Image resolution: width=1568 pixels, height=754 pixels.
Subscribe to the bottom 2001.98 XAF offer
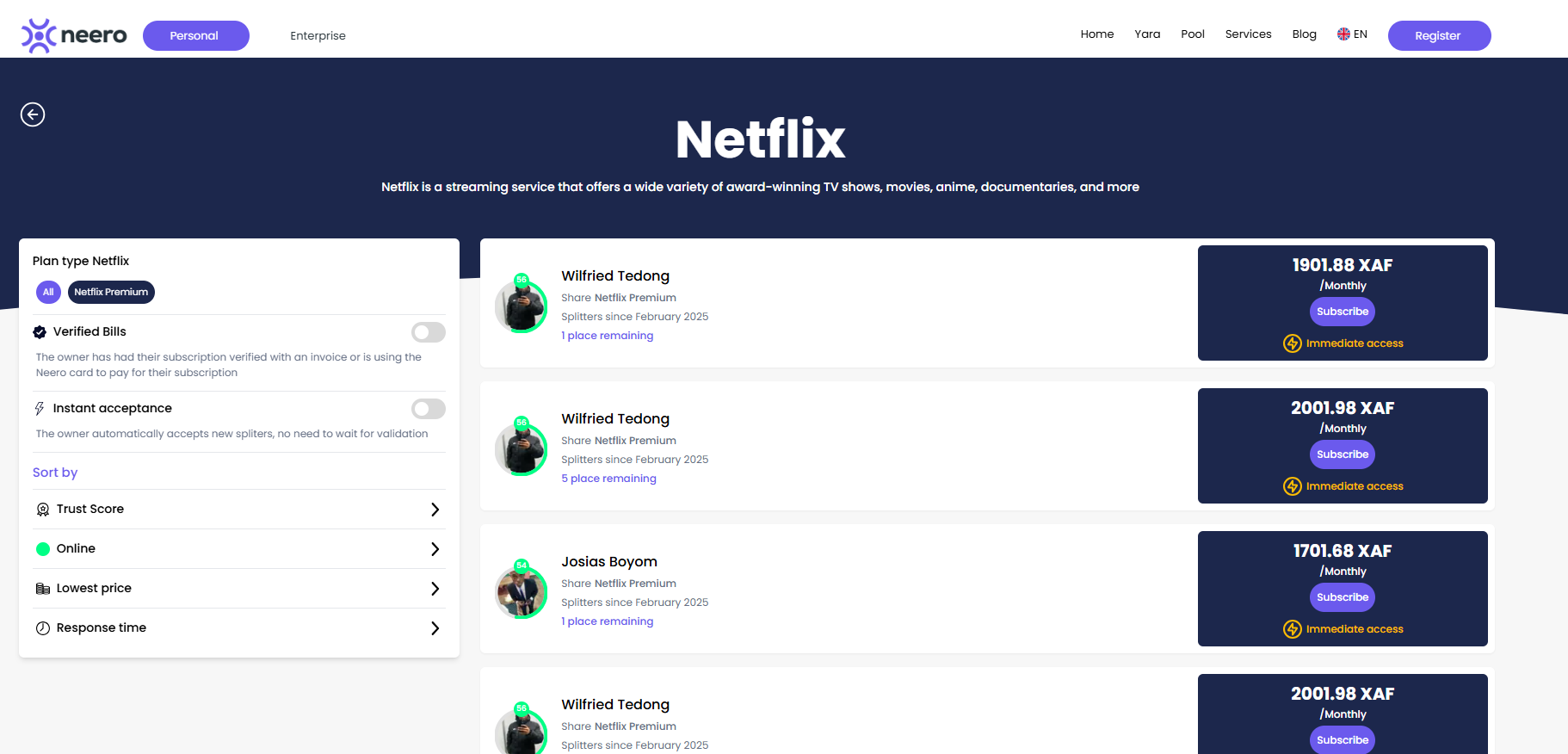pyautogui.click(x=1343, y=740)
